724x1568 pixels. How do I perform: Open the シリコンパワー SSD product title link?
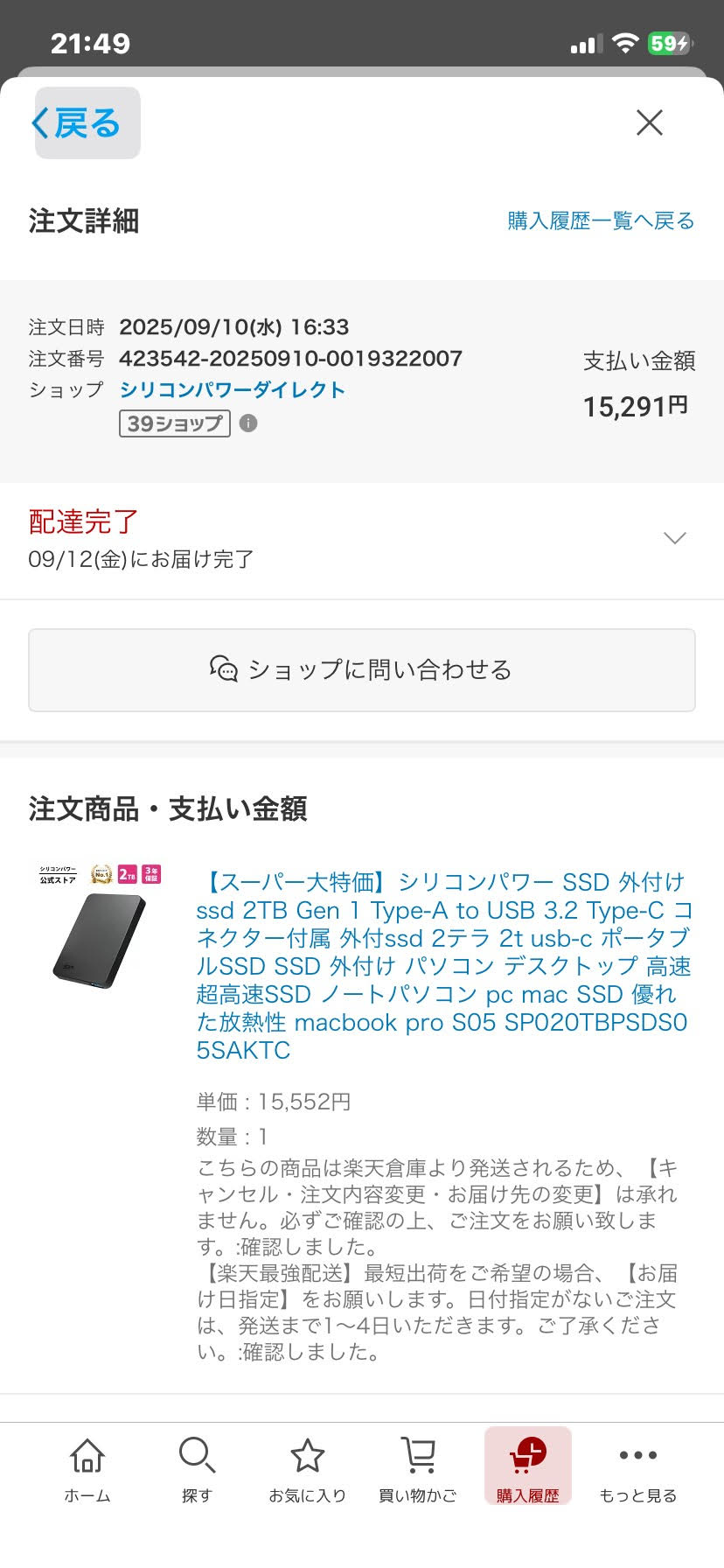(x=442, y=966)
